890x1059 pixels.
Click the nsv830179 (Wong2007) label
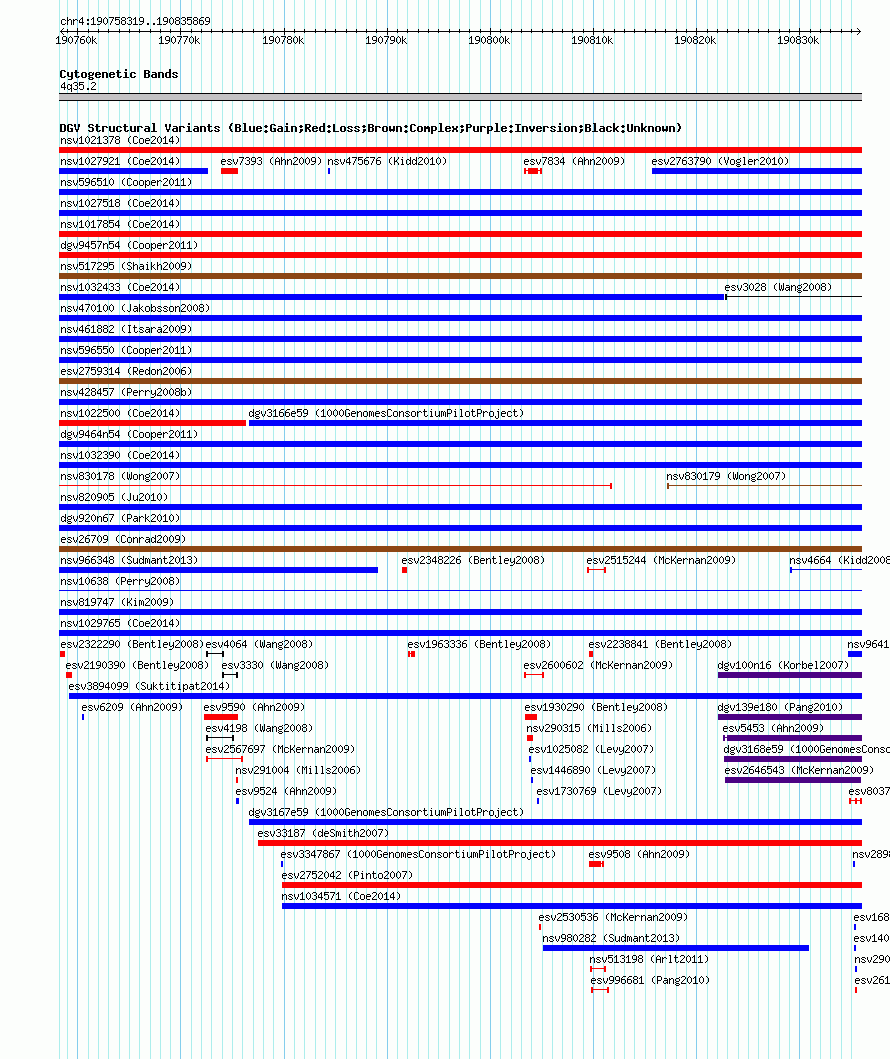(726, 476)
